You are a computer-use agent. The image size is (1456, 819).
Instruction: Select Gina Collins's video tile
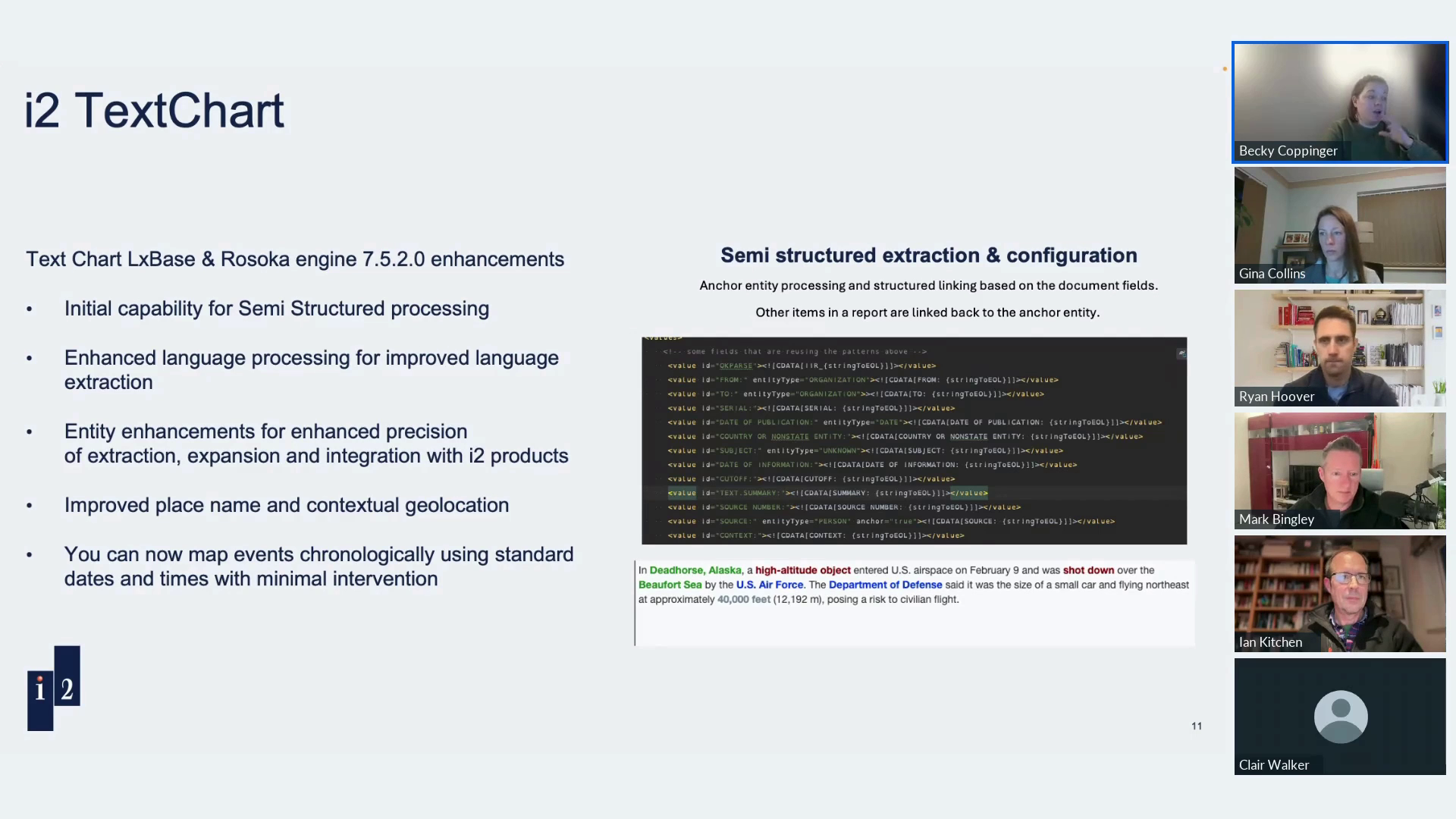1340,225
